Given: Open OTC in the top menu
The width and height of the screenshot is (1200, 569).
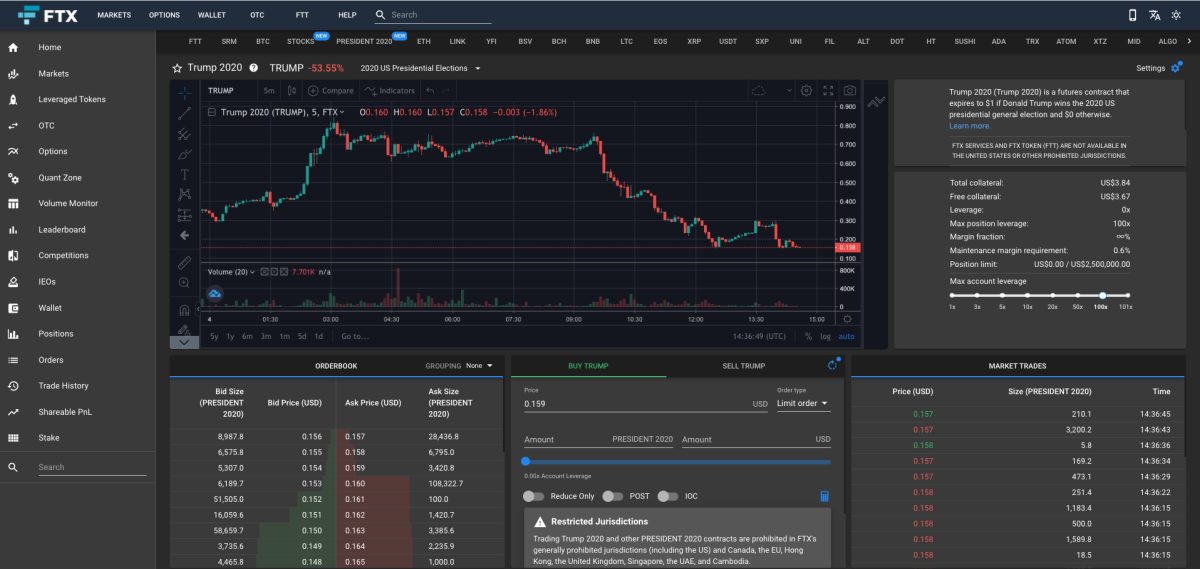Looking at the screenshot, I should [257, 15].
